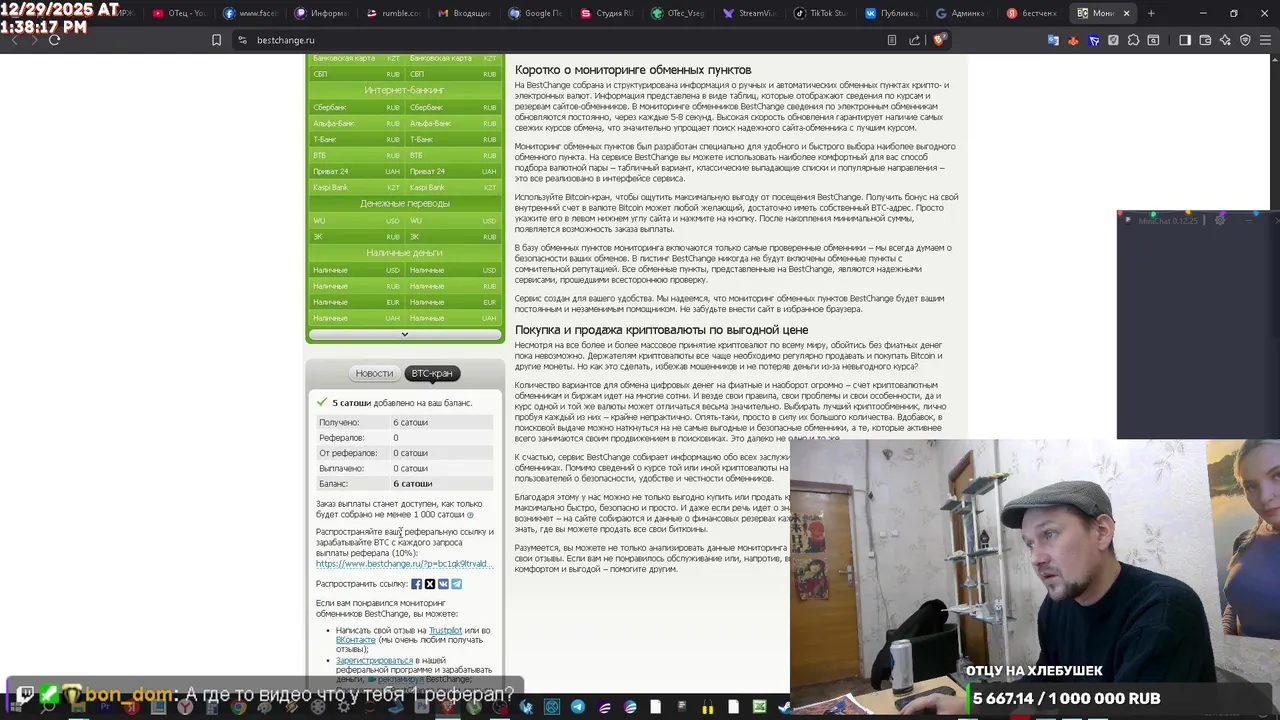Viewport: 1280px width, 720px height.
Task: Select СБП RUB in left column
Action: point(356,74)
